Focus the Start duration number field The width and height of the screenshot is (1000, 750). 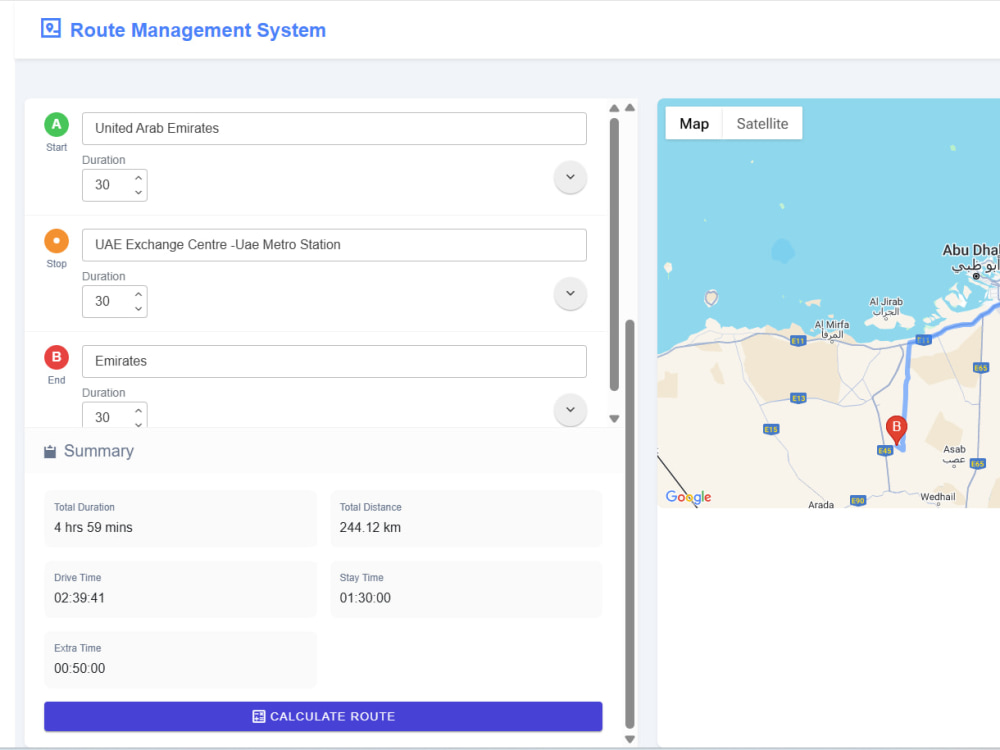(x=115, y=185)
